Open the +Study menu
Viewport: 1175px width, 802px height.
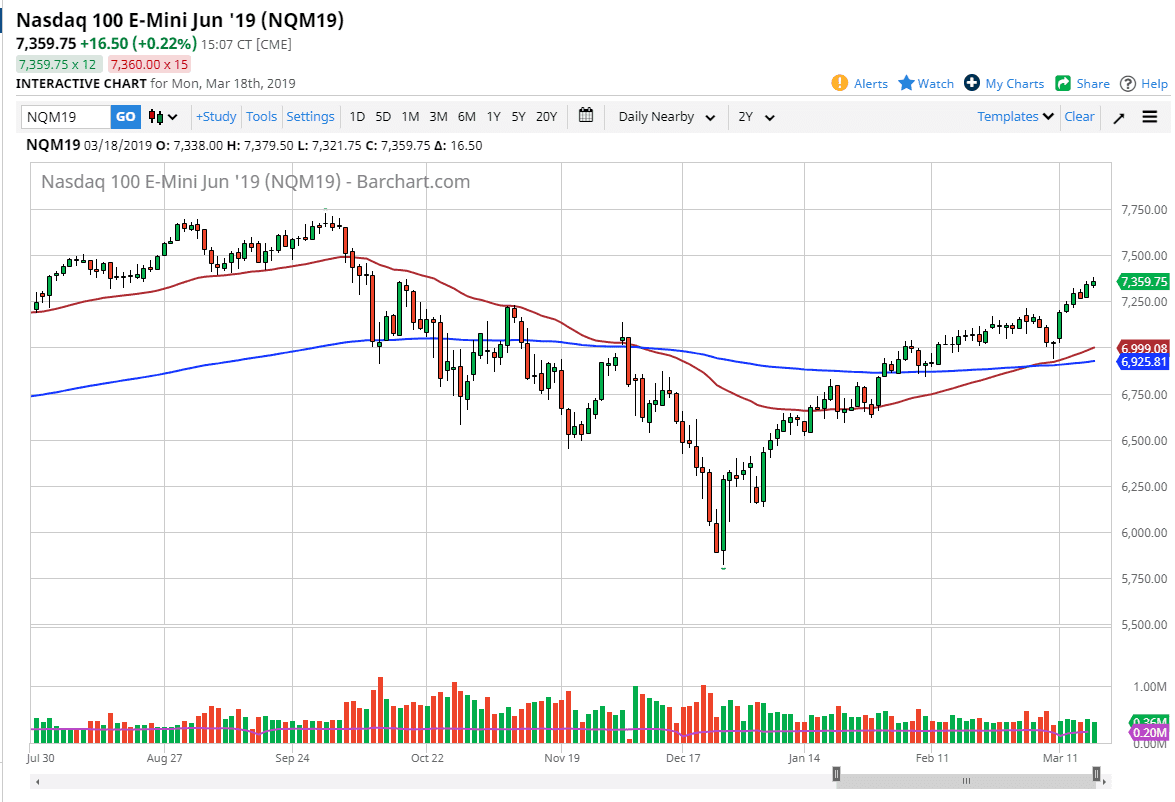216,117
